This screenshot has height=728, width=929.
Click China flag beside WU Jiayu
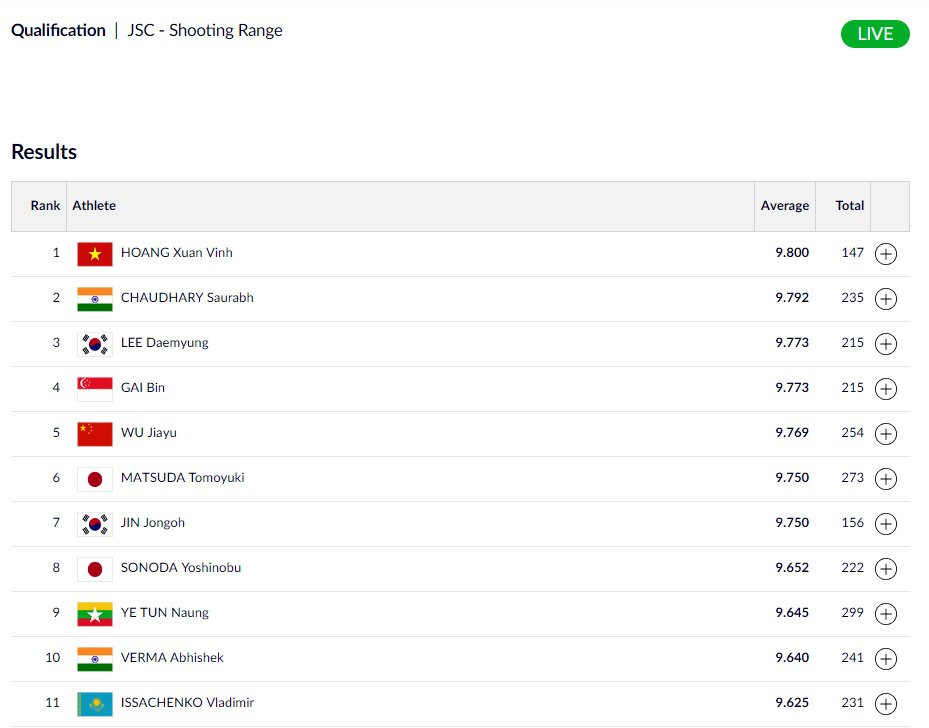point(95,434)
